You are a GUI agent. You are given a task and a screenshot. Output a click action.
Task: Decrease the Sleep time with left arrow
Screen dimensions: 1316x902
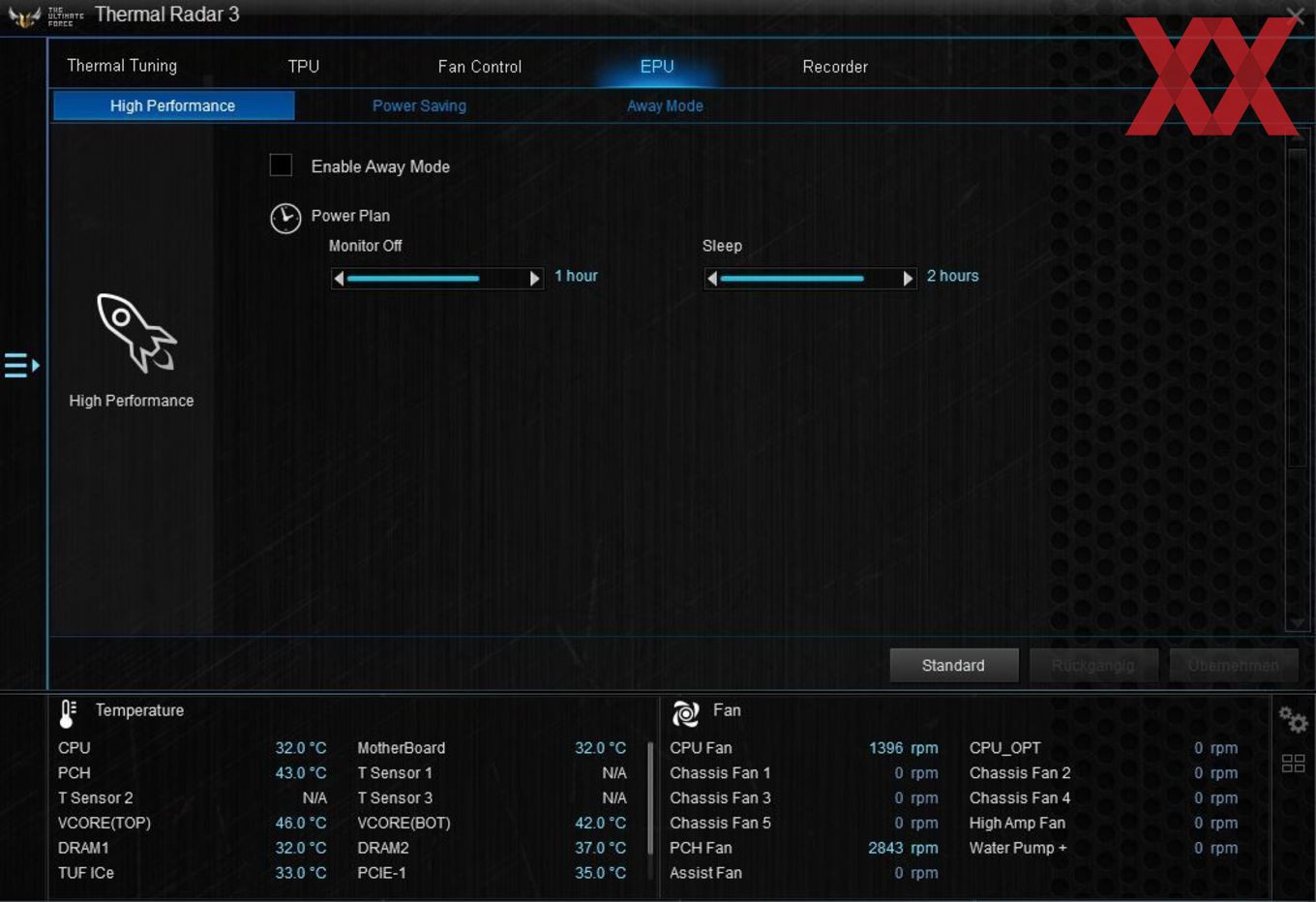click(712, 279)
